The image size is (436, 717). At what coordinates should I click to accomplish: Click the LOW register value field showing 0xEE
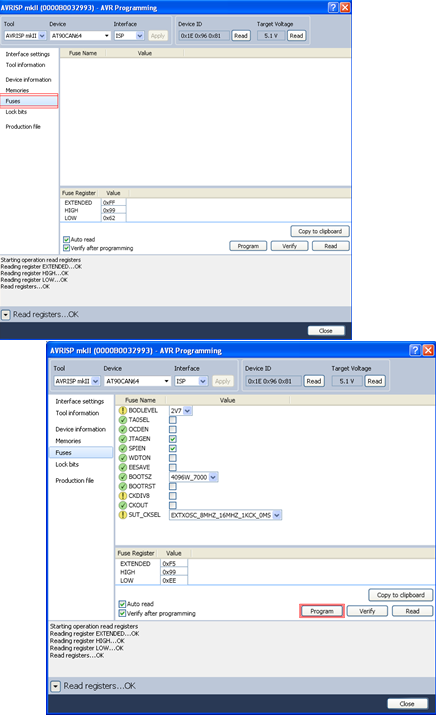coord(174,580)
